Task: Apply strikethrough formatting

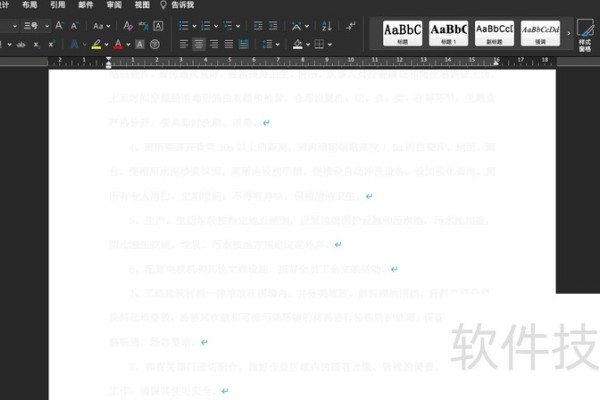Action: (x=21, y=45)
